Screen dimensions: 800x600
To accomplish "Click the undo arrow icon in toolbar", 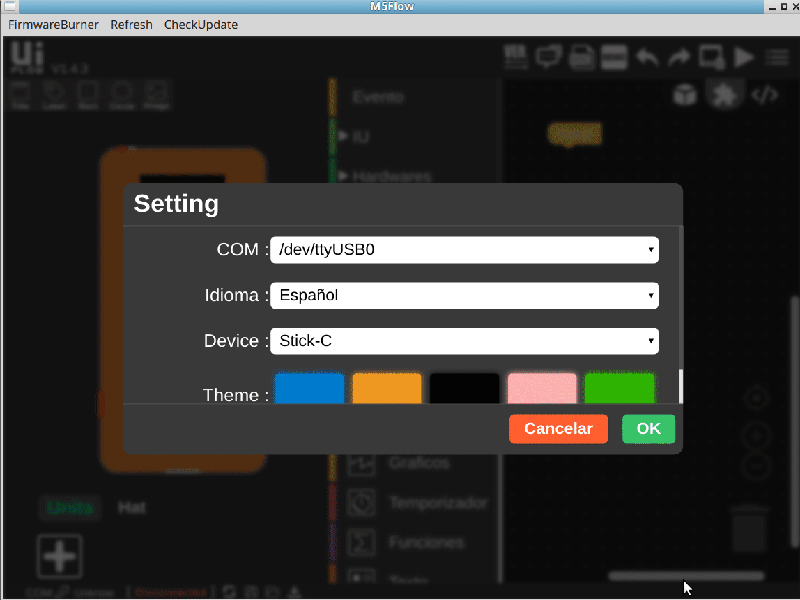I will tap(647, 57).
